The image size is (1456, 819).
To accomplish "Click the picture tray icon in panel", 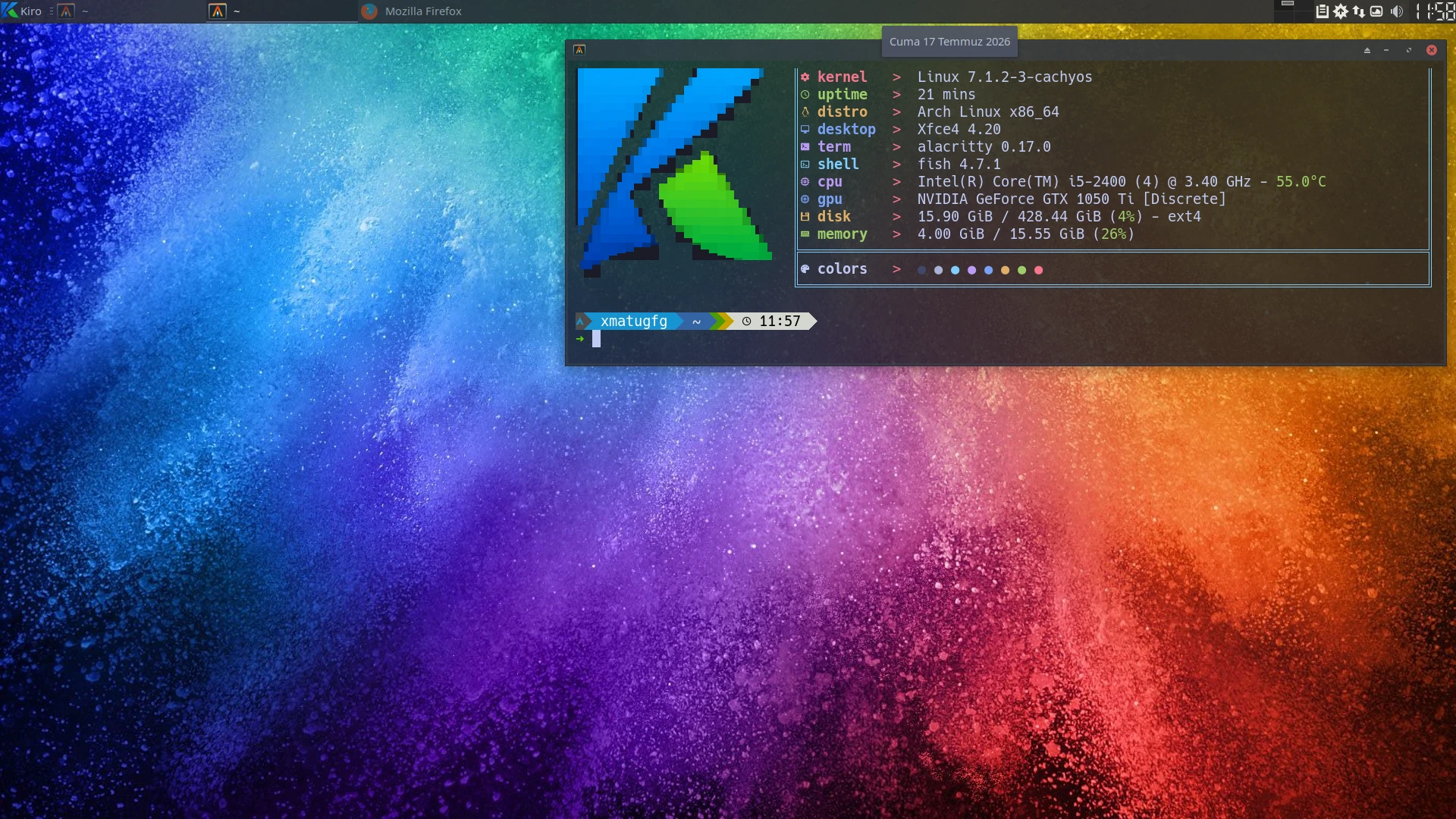I will point(1376,11).
